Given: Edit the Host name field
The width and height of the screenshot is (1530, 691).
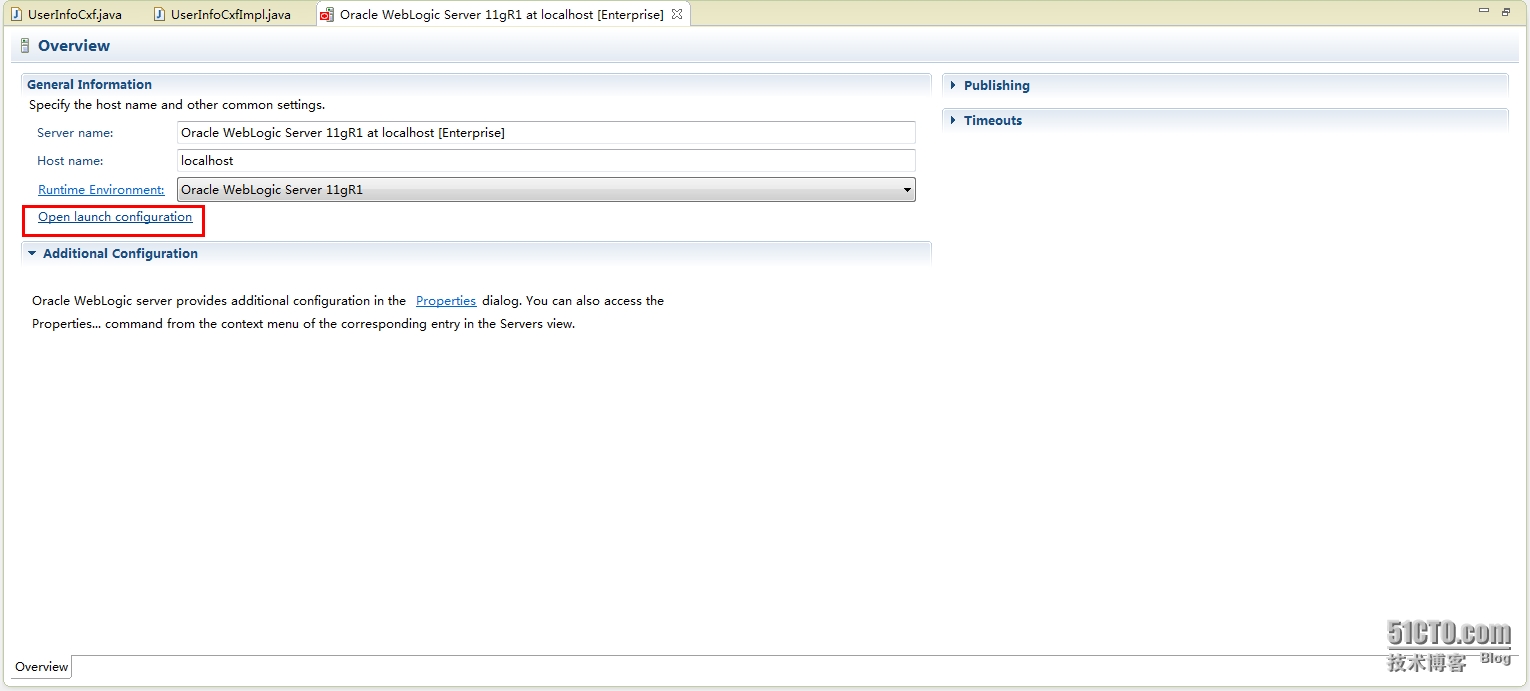Looking at the screenshot, I should coord(546,160).
